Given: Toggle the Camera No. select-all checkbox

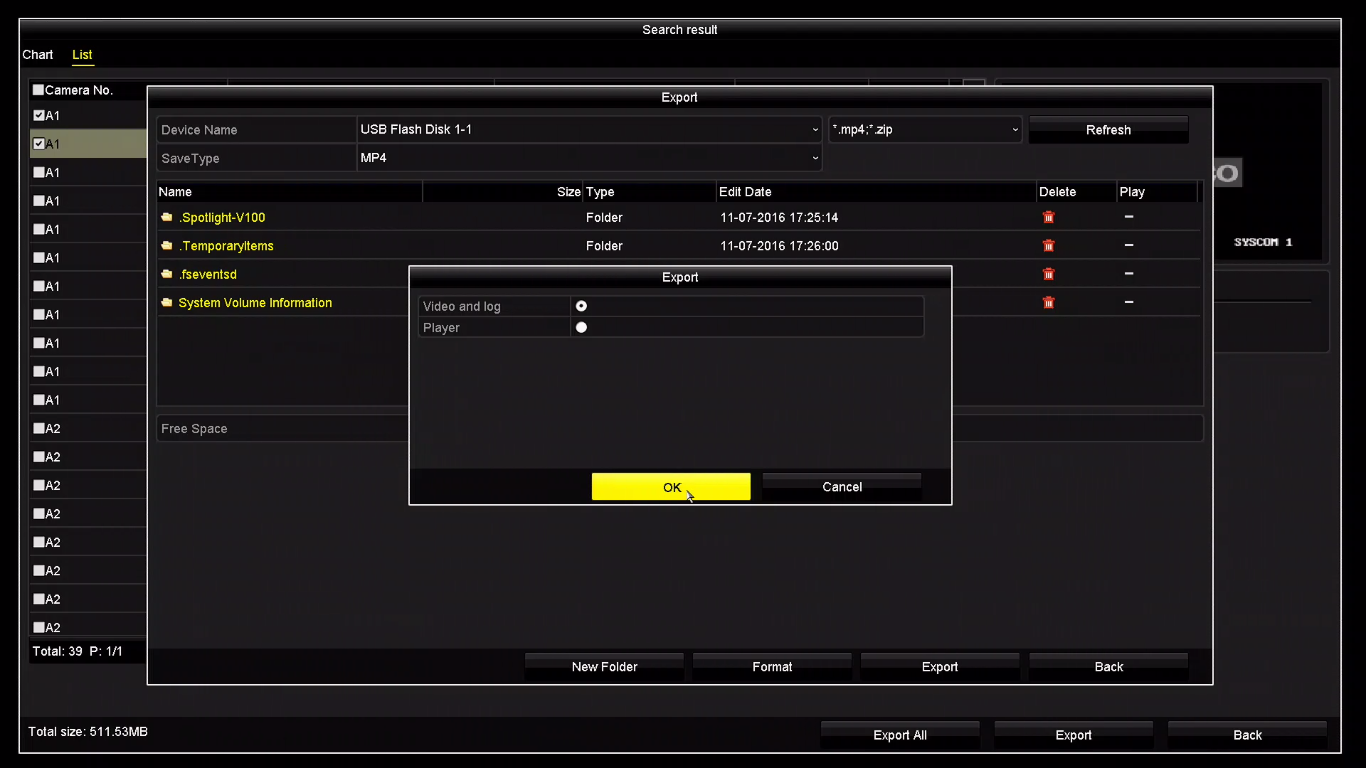Looking at the screenshot, I should (x=39, y=90).
